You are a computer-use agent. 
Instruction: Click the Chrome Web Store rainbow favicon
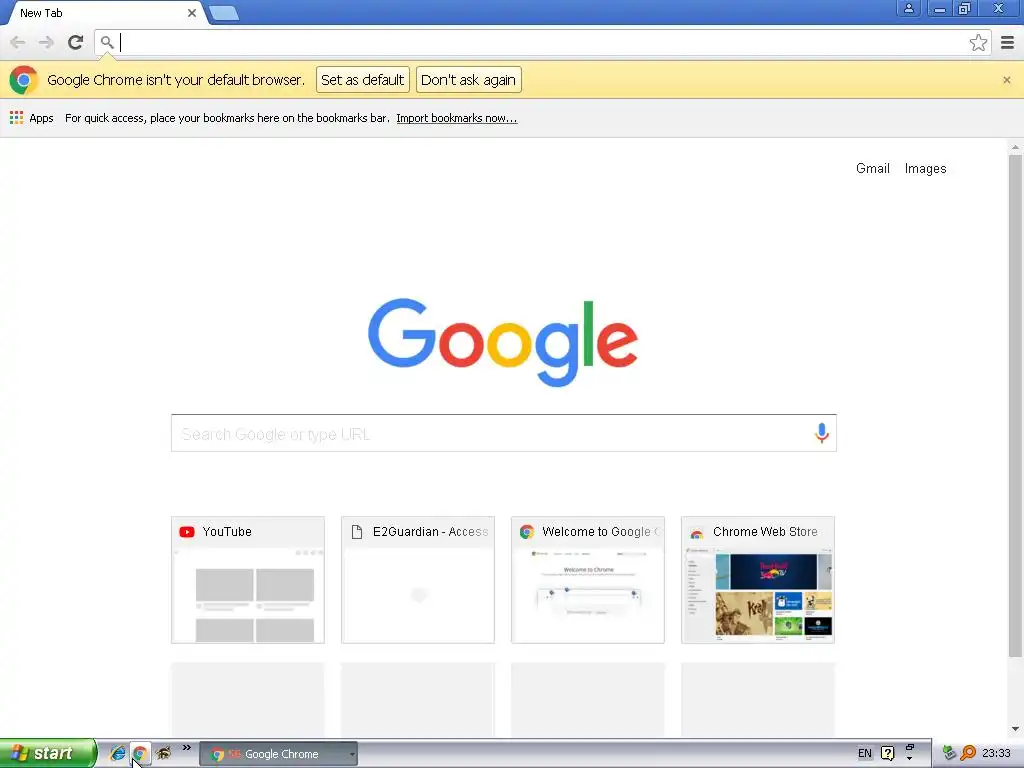coord(697,532)
